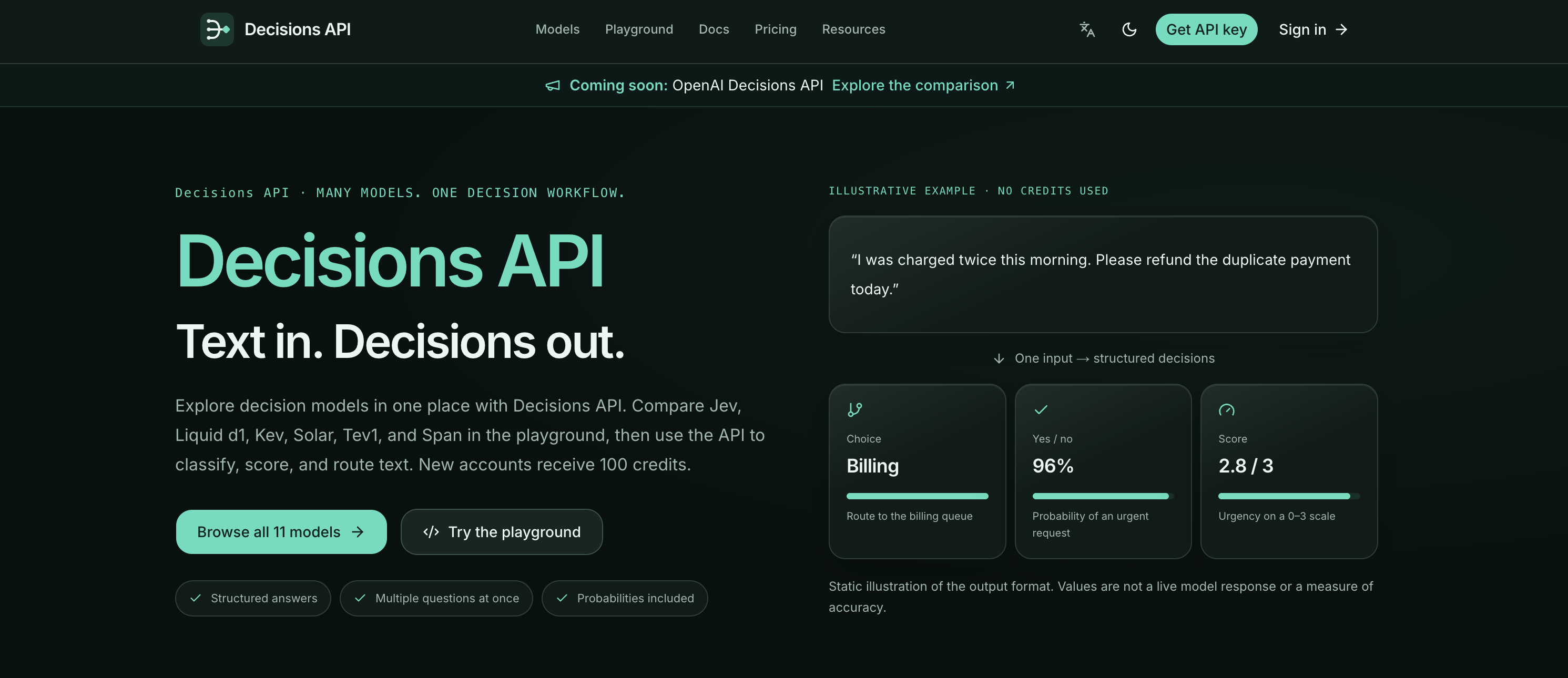Click the 96% probability progress bar
Viewport: 1568px width, 678px height.
1102,496
